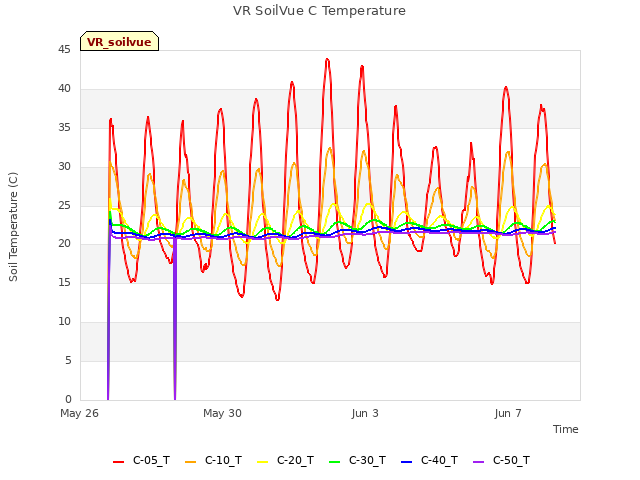Click the red C-05_T legend color marker

tap(118, 462)
